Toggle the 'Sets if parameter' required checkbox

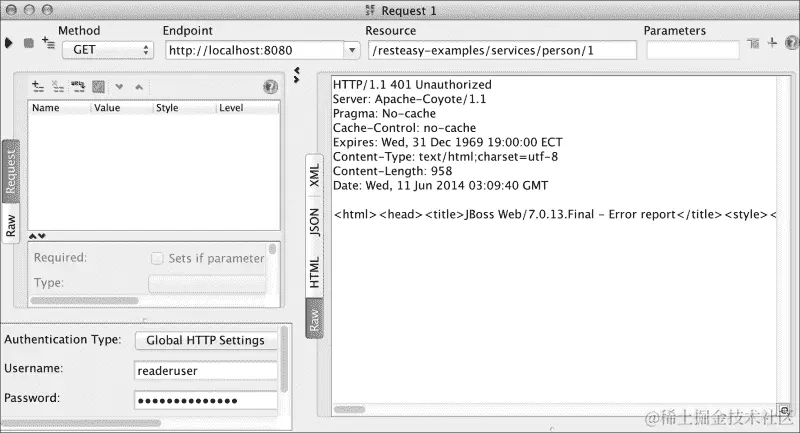157,258
